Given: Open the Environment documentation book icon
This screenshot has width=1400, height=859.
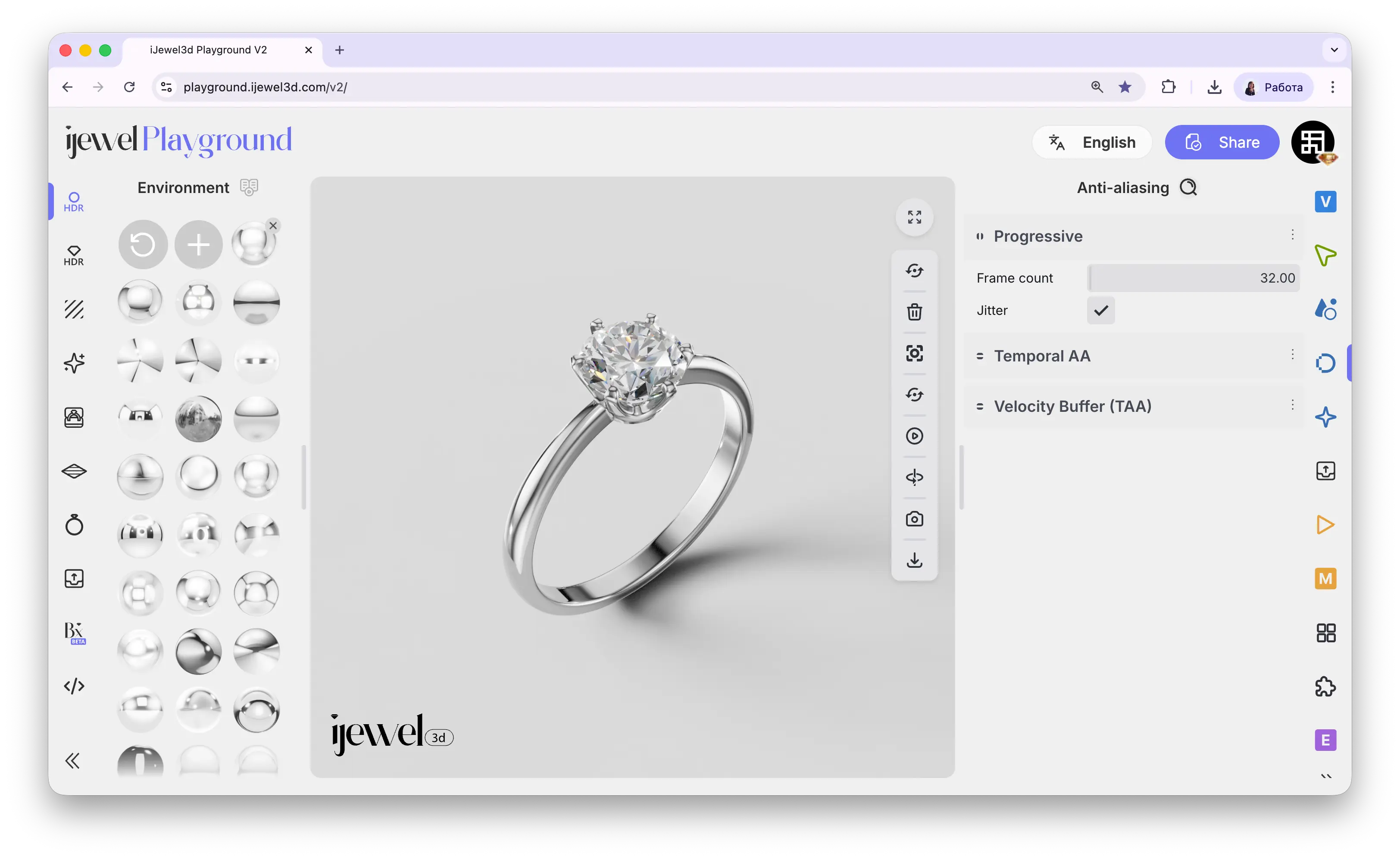Looking at the screenshot, I should [248, 187].
